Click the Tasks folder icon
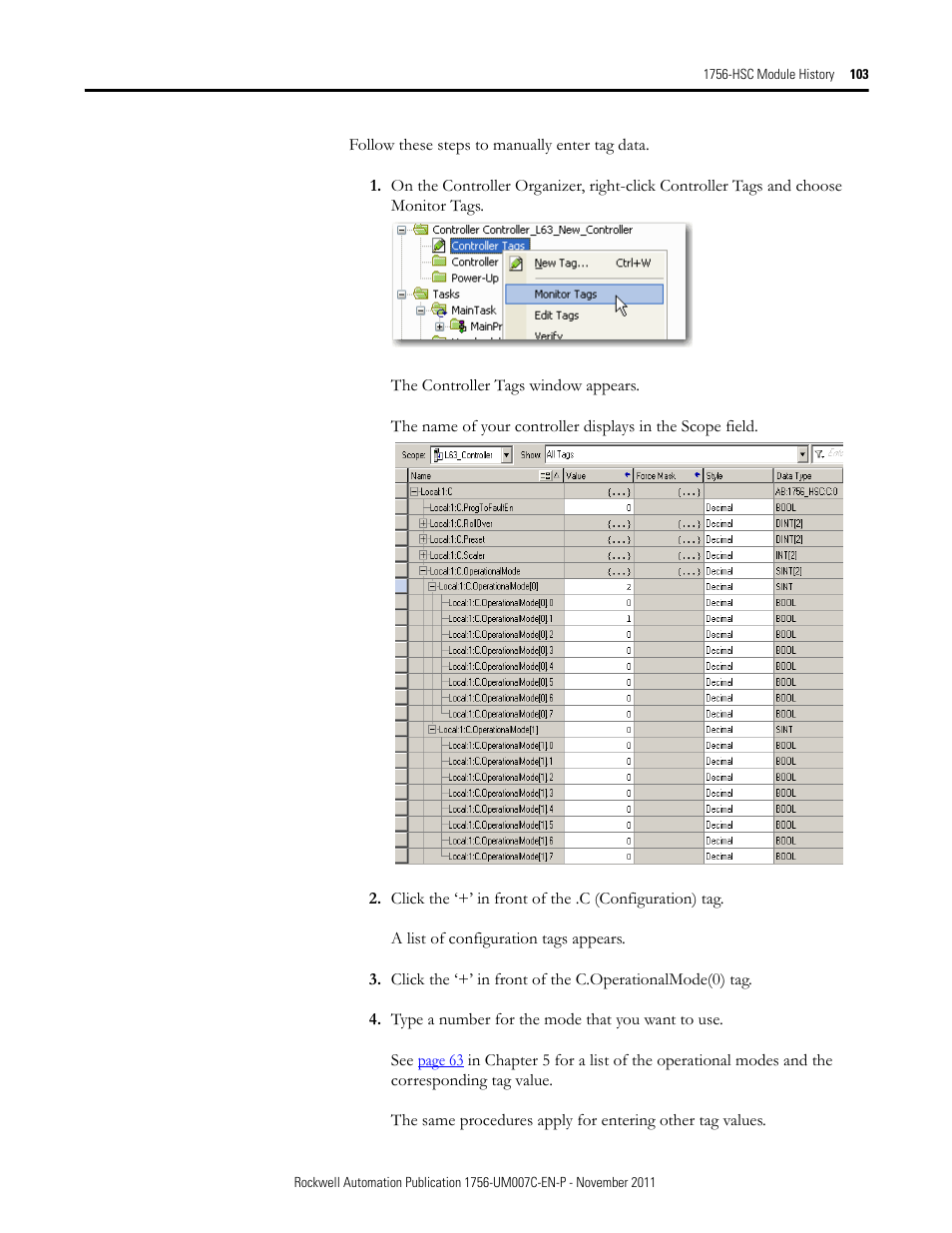 click(420, 294)
